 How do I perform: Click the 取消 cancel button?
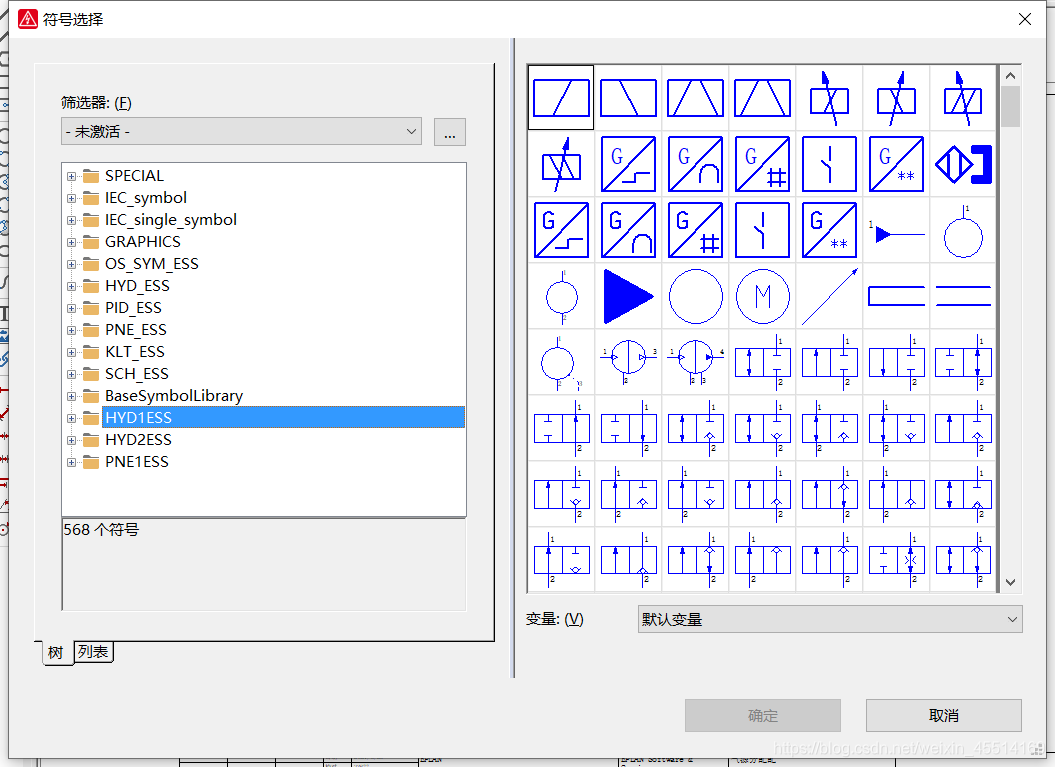(x=943, y=715)
